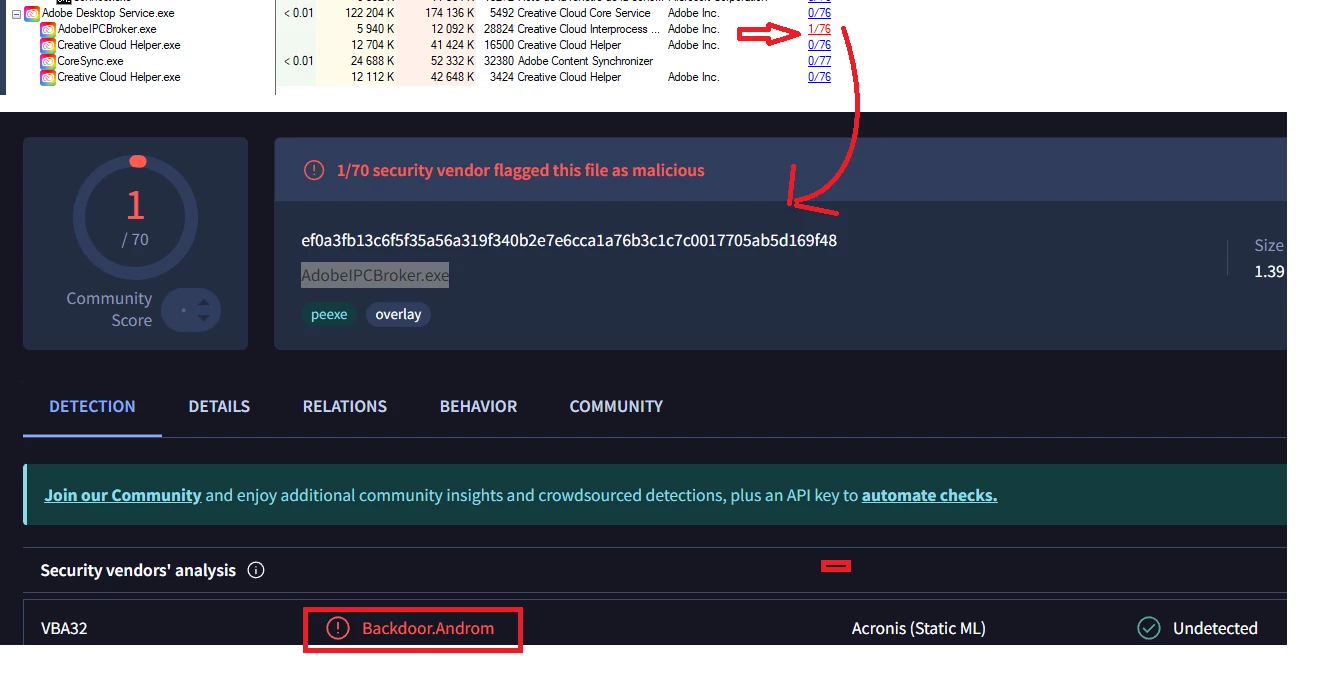1322x674 pixels.
Task: Click < 0.01 CPU value for Adobe Desktop Service
Action: (298, 13)
